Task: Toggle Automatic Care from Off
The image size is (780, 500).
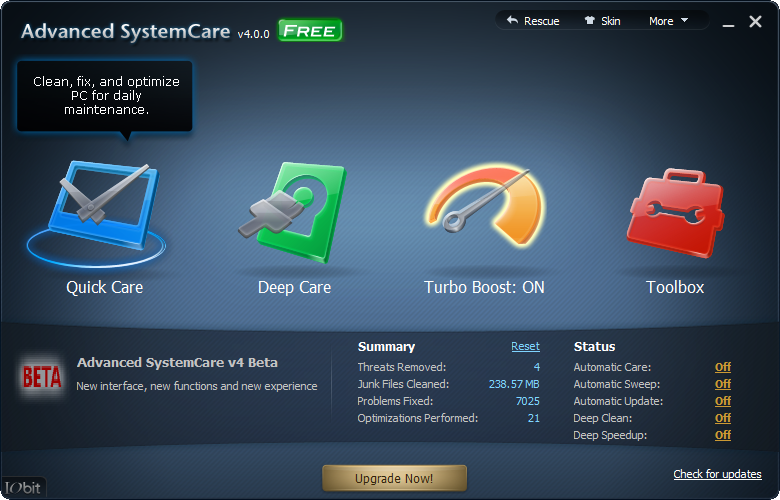Action: (x=722, y=368)
